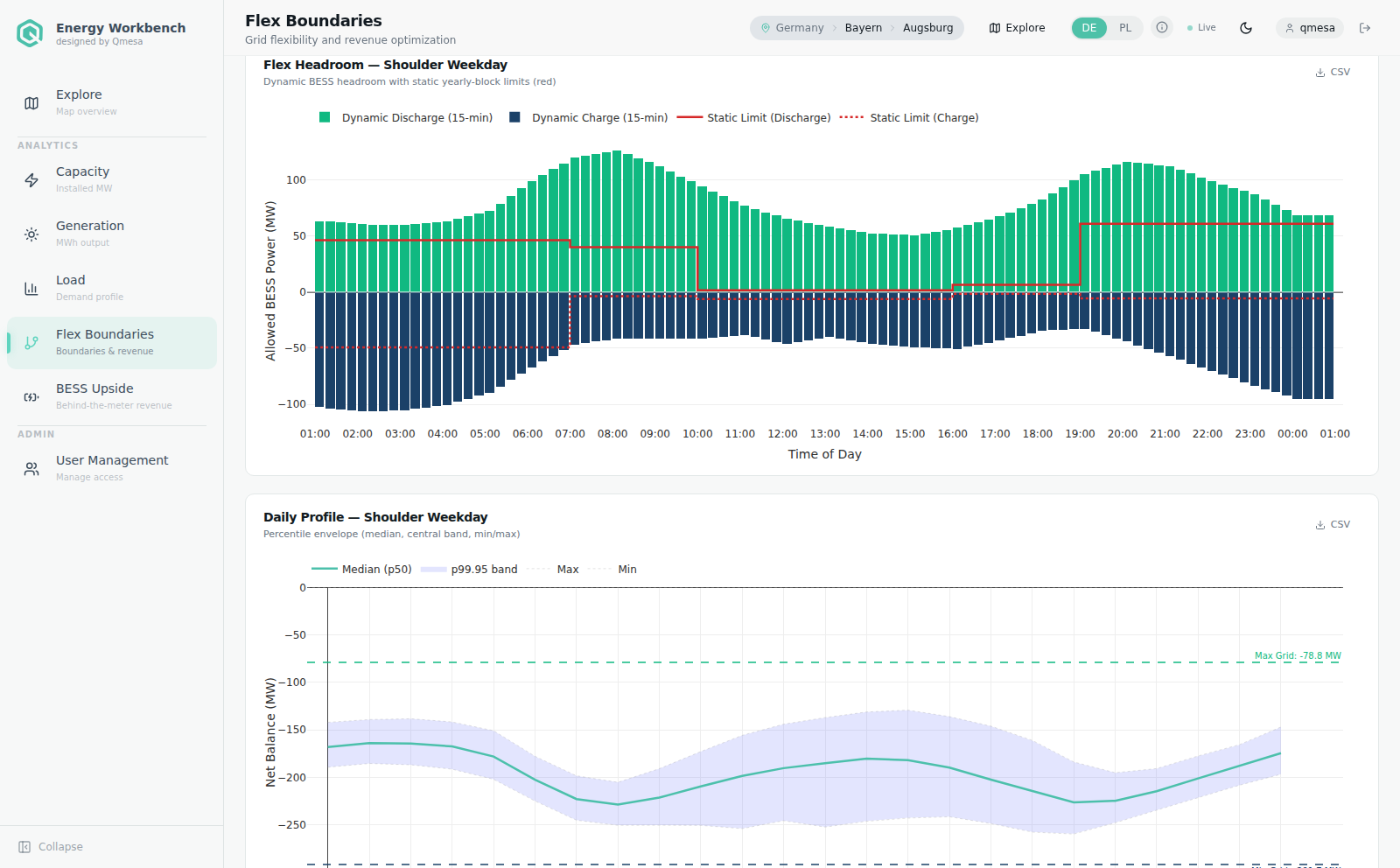Collapse the sidebar

tap(51, 847)
